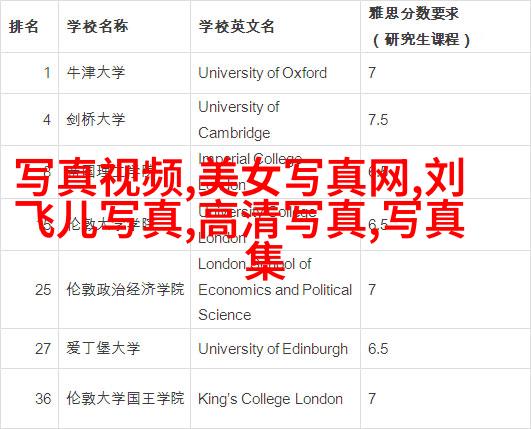Select King's College London text

coord(270,399)
